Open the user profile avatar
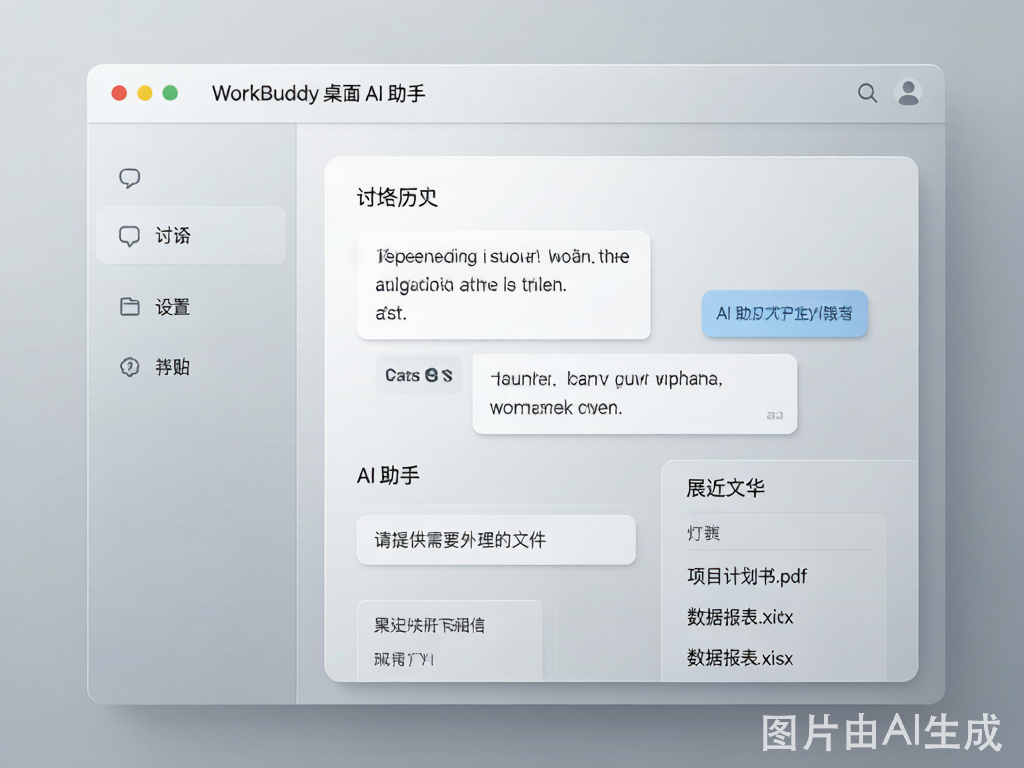Viewport: 1024px width, 768px height. [908, 93]
